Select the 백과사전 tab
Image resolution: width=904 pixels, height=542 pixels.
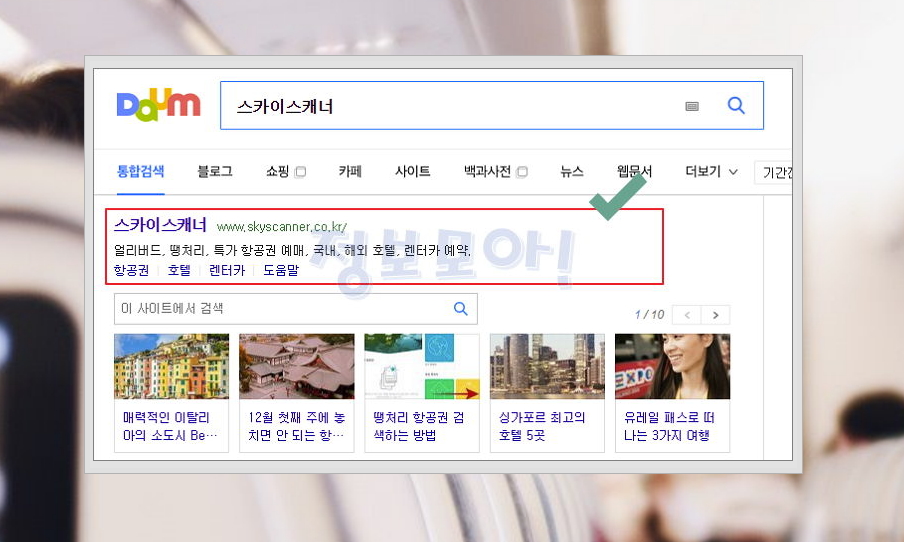tap(487, 171)
